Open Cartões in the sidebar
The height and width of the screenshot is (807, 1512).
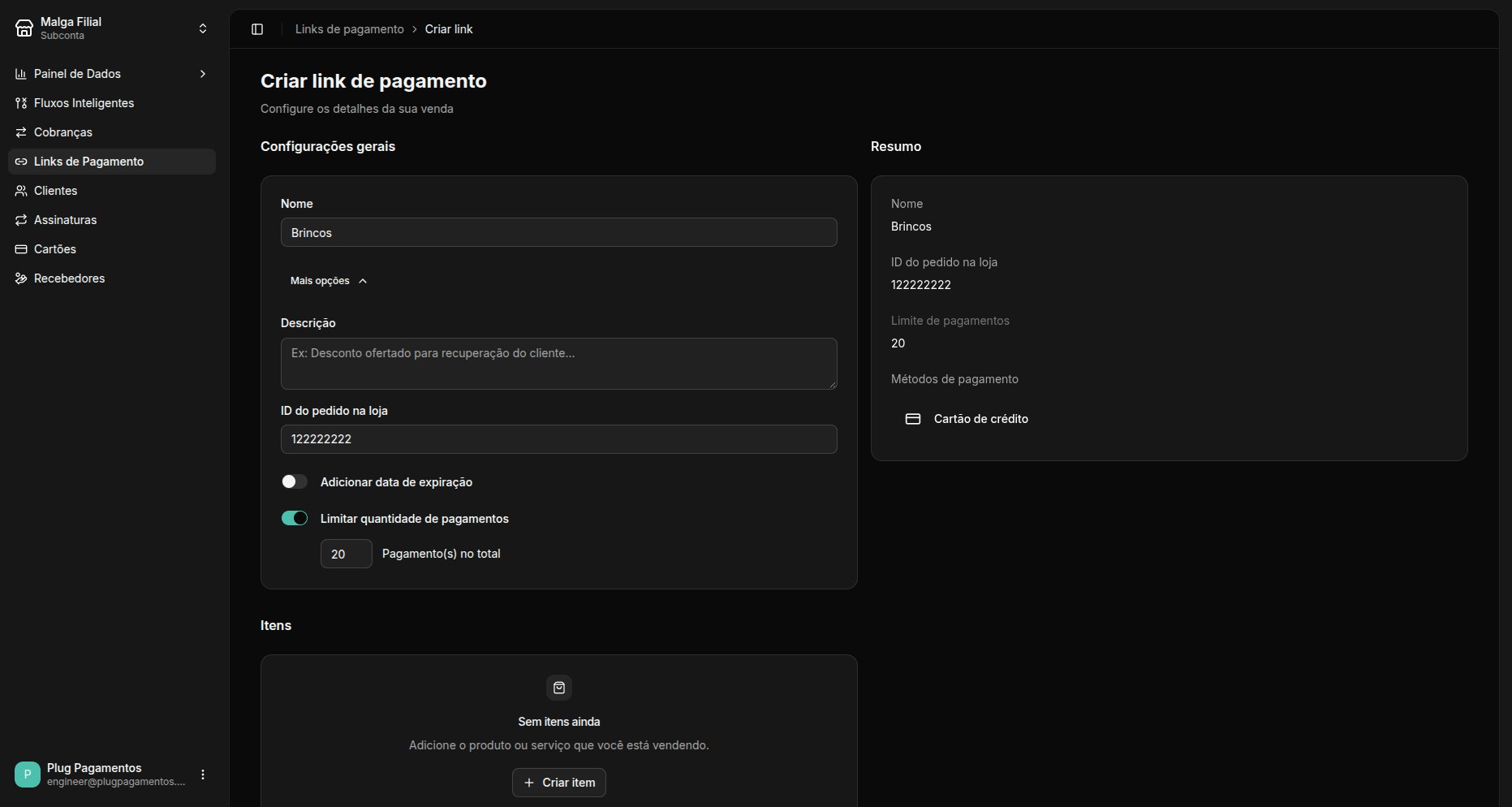click(112, 249)
